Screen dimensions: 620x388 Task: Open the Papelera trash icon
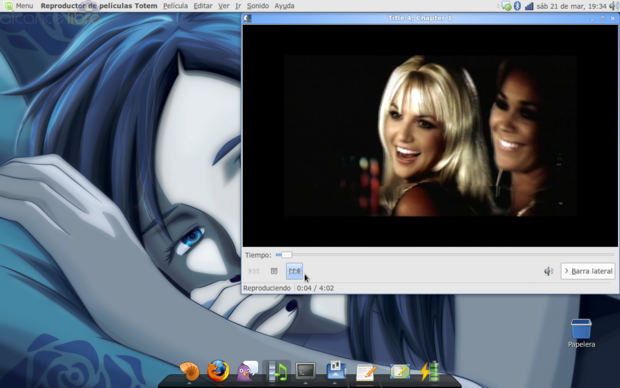[x=581, y=333]
